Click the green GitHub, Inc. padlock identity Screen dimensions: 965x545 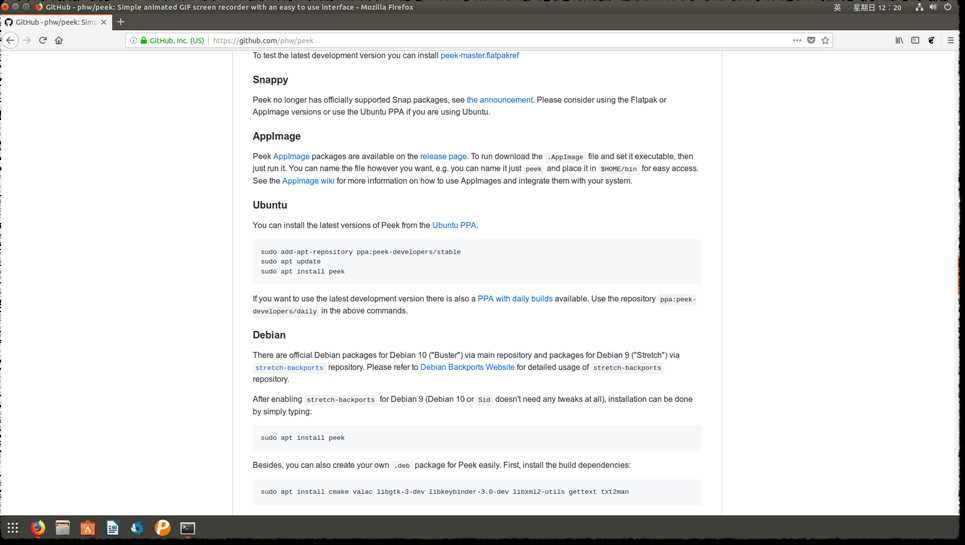click(x=172, y=40)
